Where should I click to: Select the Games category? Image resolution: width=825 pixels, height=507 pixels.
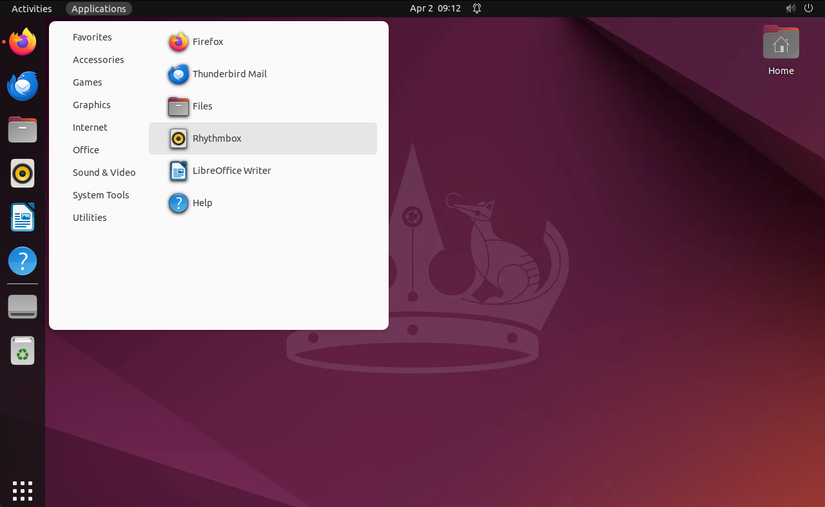tap(87, 83)
